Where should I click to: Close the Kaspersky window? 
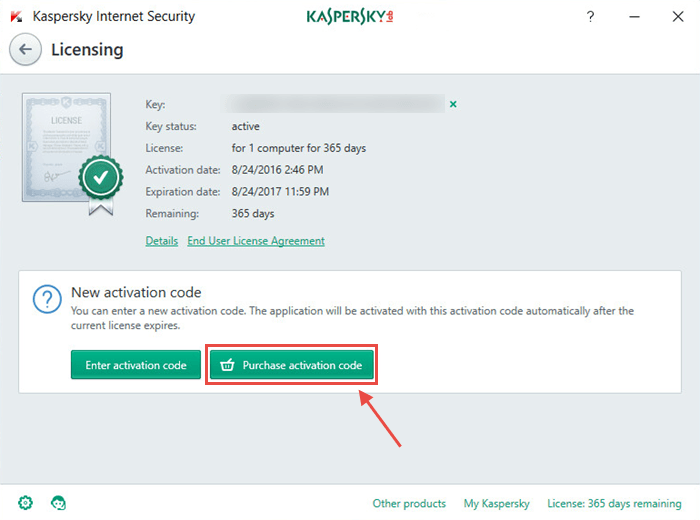pyautogui.click(x=678, y=17)
